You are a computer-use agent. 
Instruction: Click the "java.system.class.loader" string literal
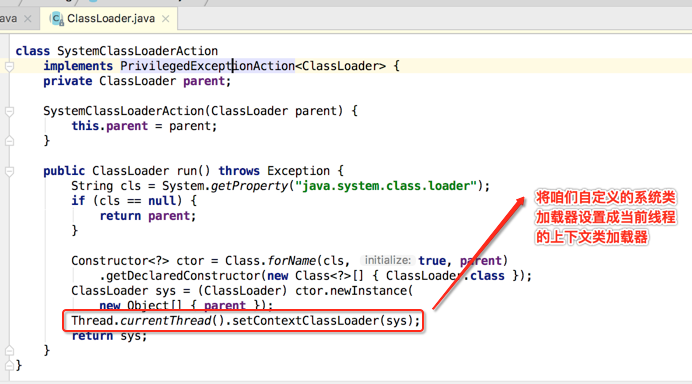(386, 186)
